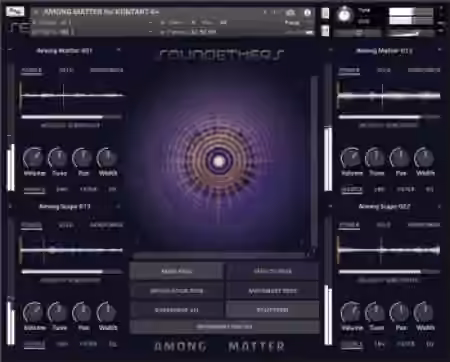Open the Among Scape 011 sound selector

pos(64,207)
